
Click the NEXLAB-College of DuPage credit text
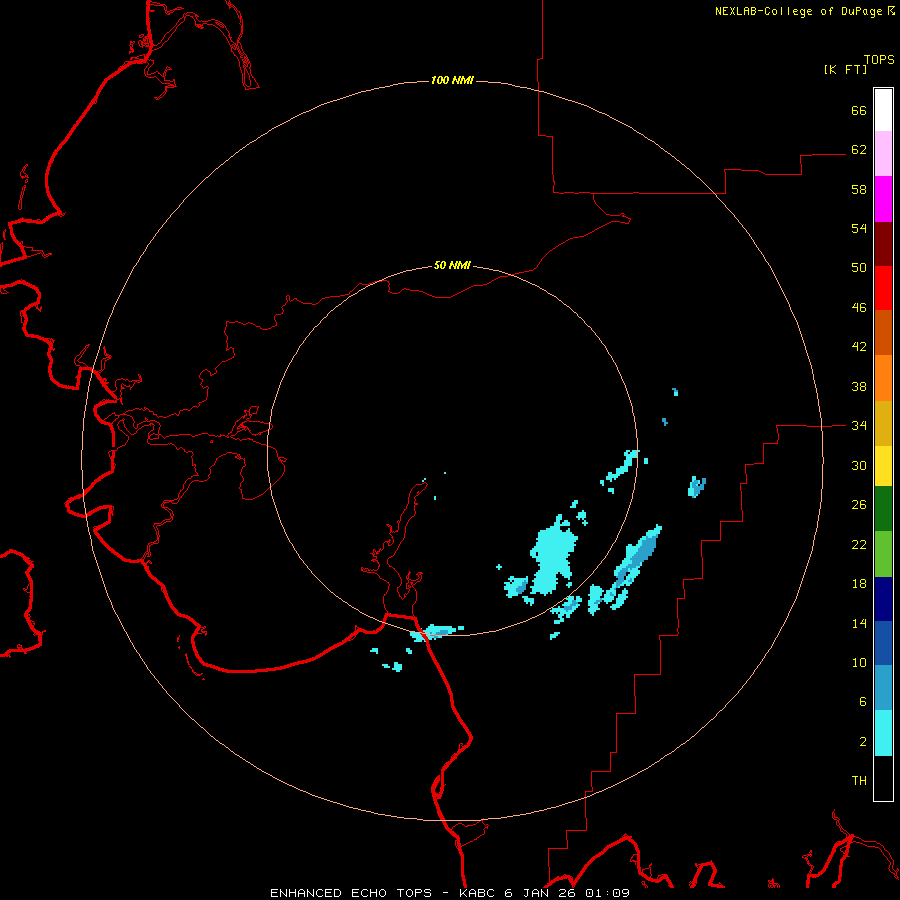798,11
